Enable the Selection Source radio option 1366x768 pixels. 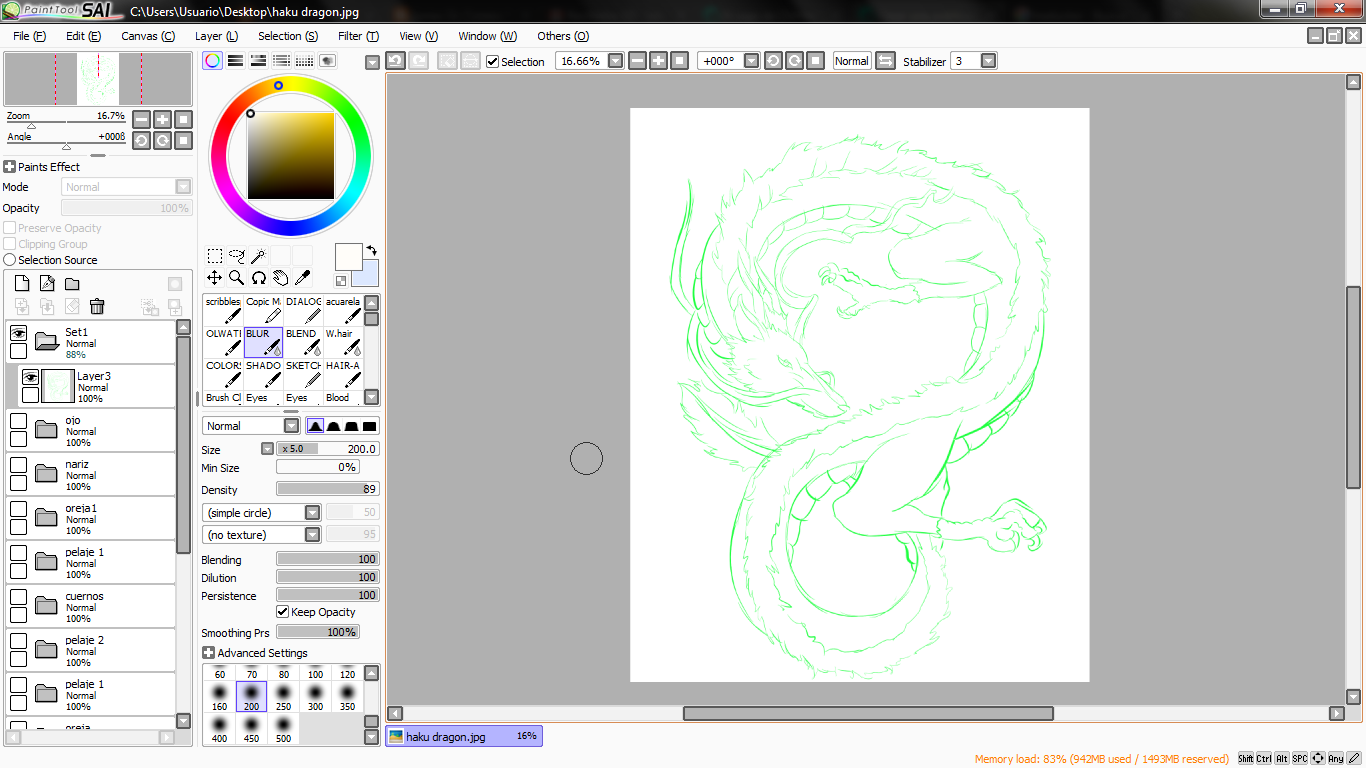tap(10, 260)
